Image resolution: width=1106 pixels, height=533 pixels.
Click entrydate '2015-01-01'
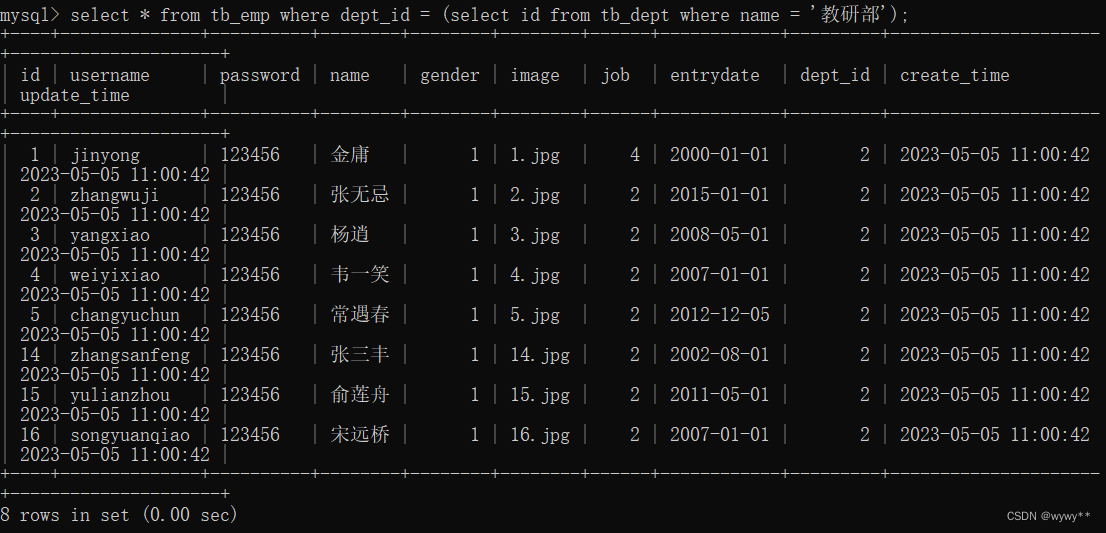click(719, 195)
